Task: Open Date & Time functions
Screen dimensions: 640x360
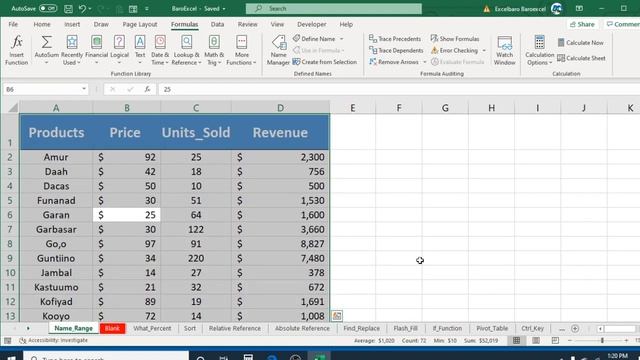Action: click(160, 50)
